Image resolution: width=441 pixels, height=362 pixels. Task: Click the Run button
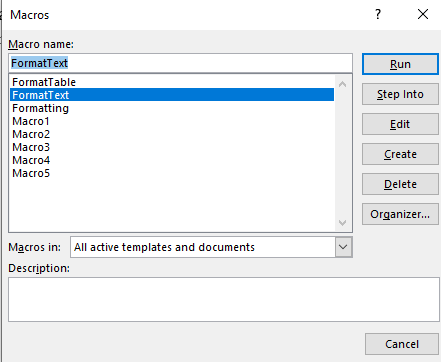tap(400, 64)
